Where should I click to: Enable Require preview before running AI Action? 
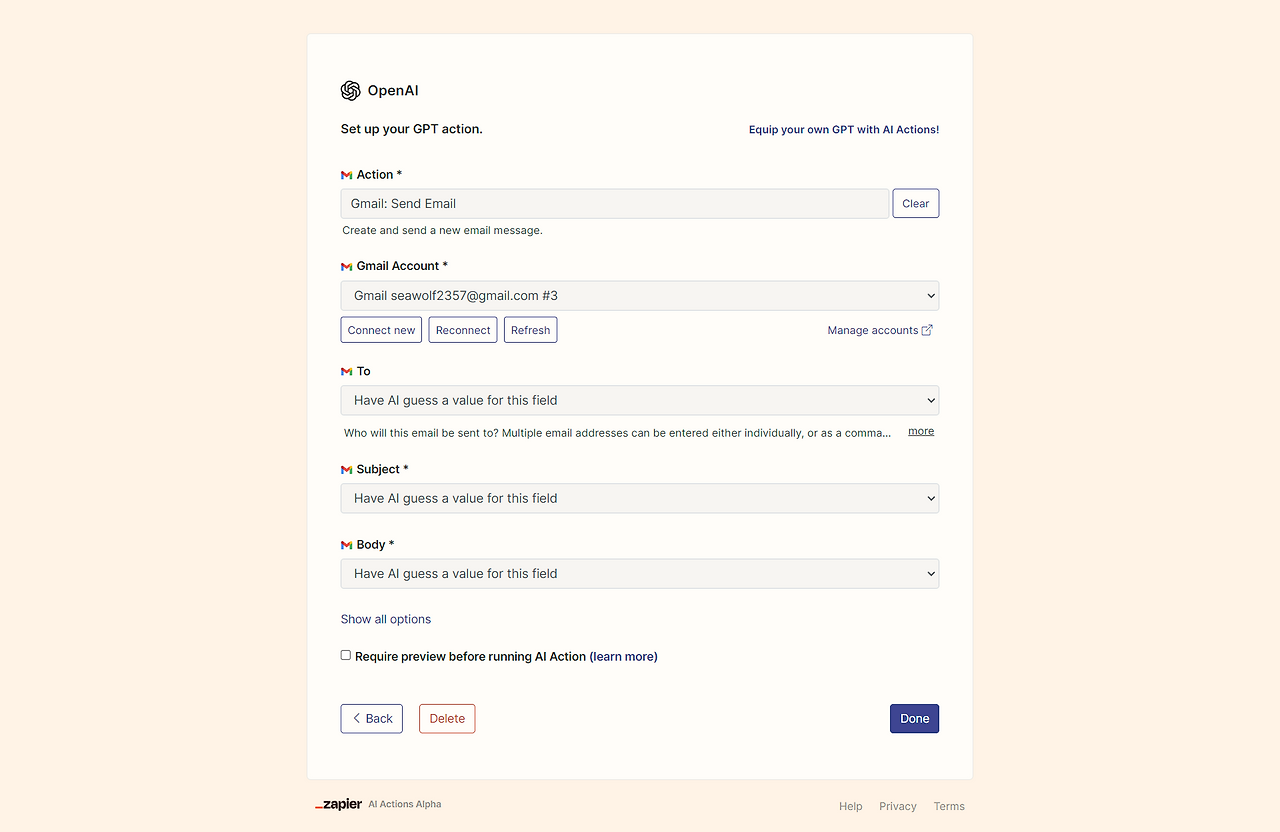coord(345,654)
